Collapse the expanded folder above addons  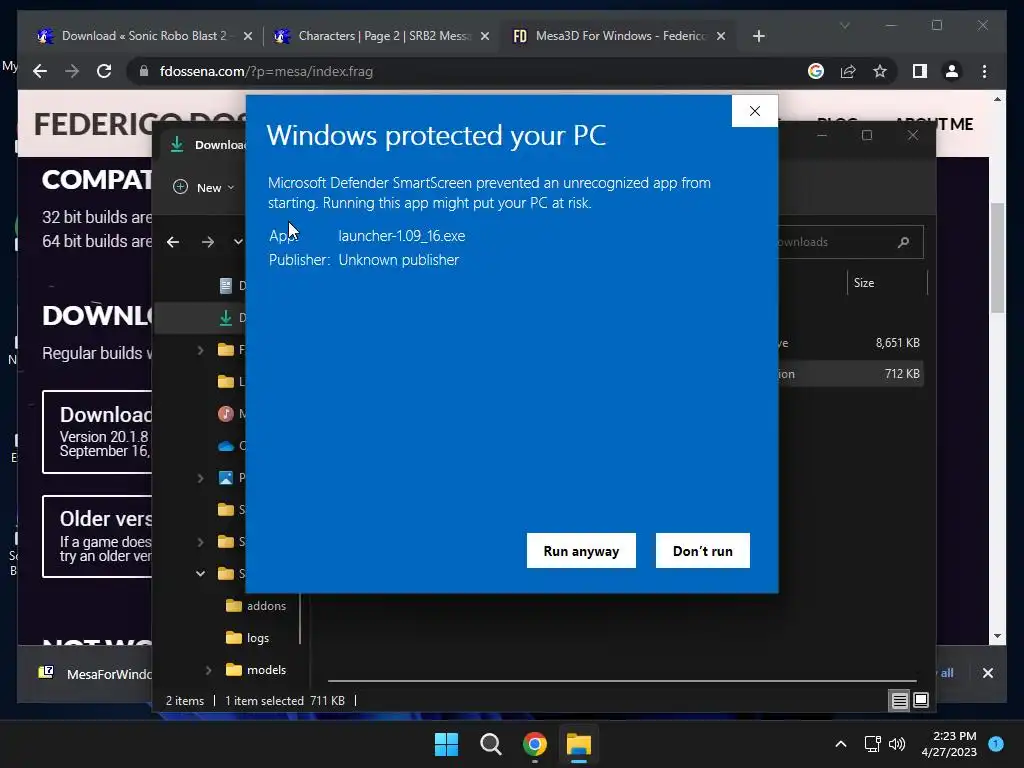[200, 573]
